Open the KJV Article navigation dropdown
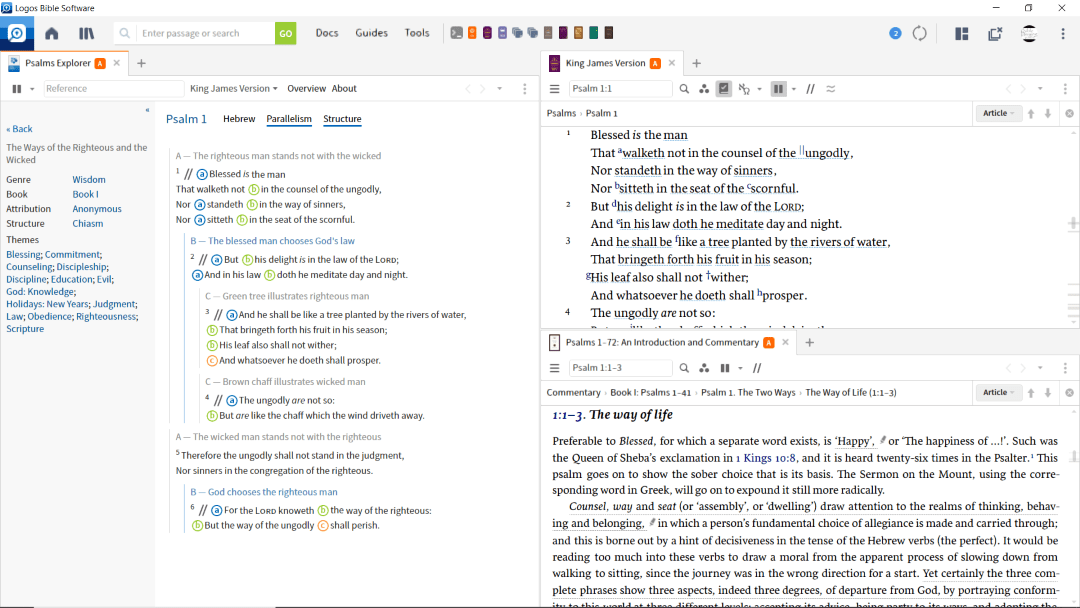 click(x=998, y=114)
